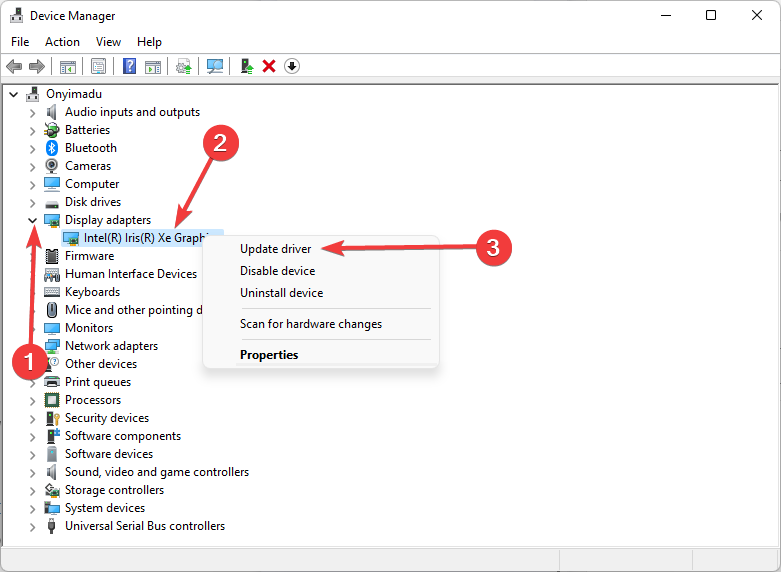Click the Firmware chip icon
781x572 pixels.
coord(52,256)
